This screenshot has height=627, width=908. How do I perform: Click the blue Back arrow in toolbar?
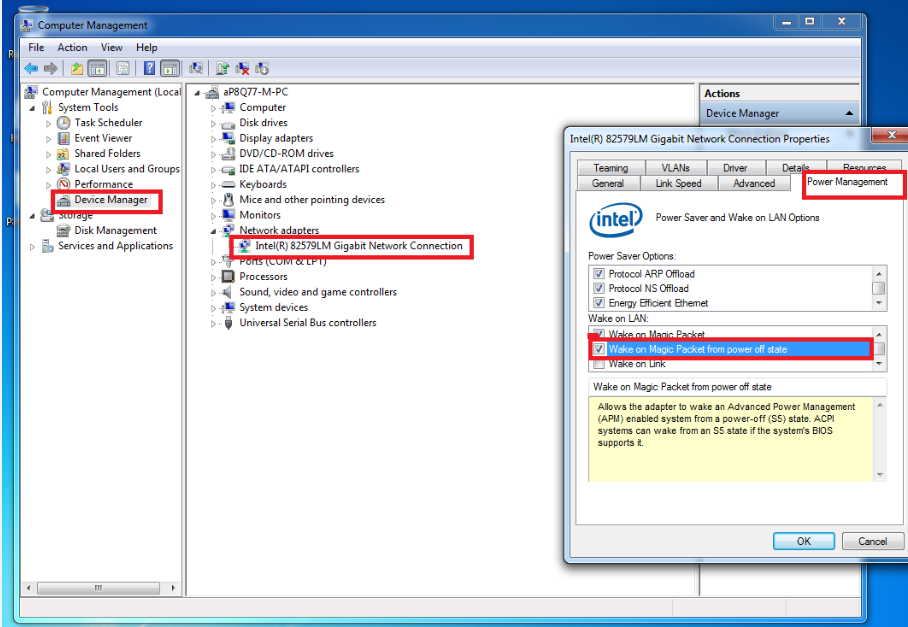coord(31,69)
